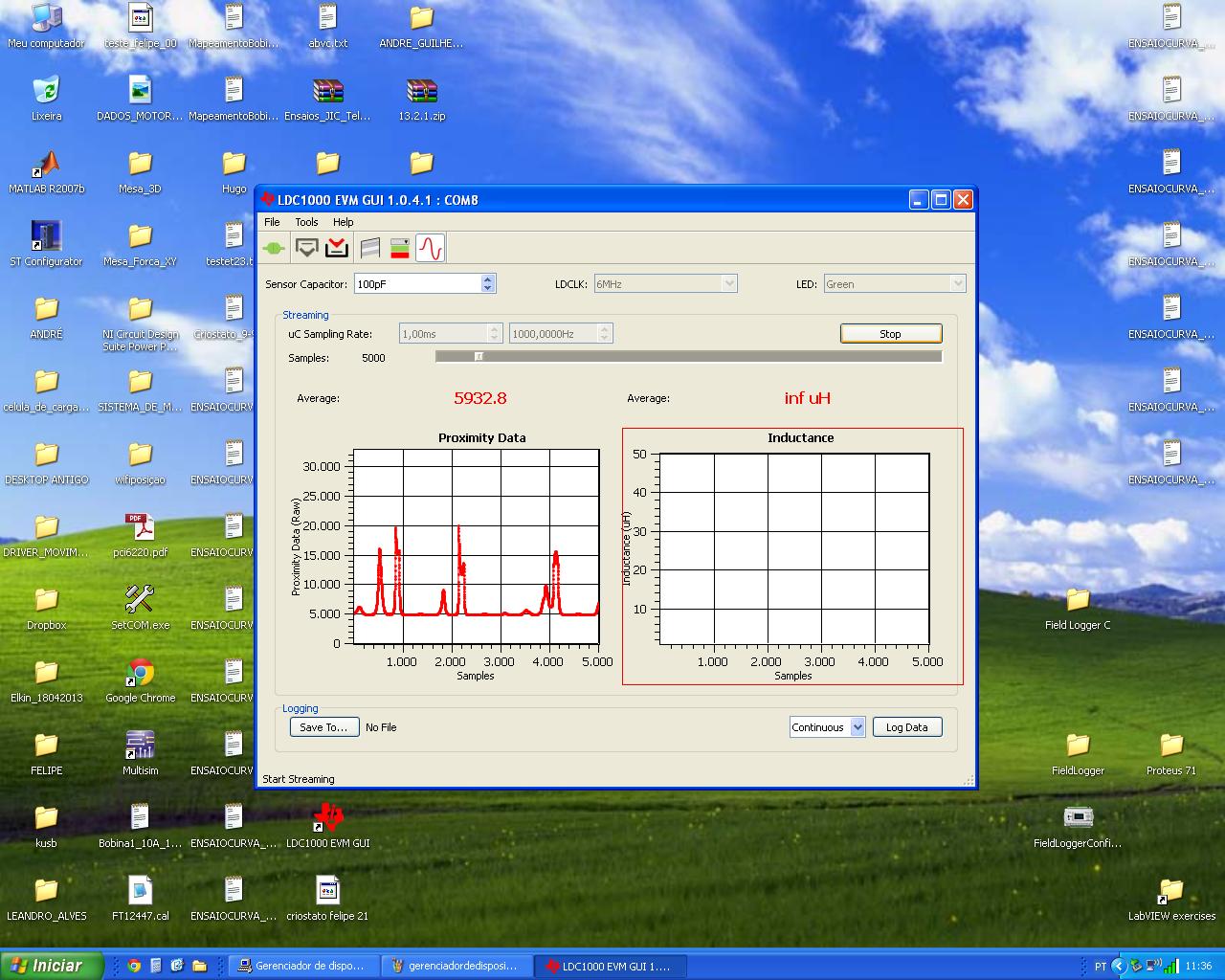This screenshot has width=1225, height=980.
Task: Click the taskbar clock showing 11:36
Action: (x=1198, y=967)
